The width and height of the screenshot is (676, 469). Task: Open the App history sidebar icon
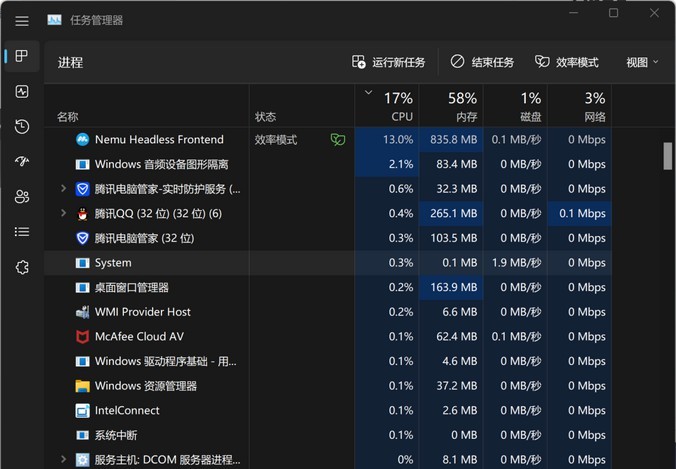pos(22,126)
